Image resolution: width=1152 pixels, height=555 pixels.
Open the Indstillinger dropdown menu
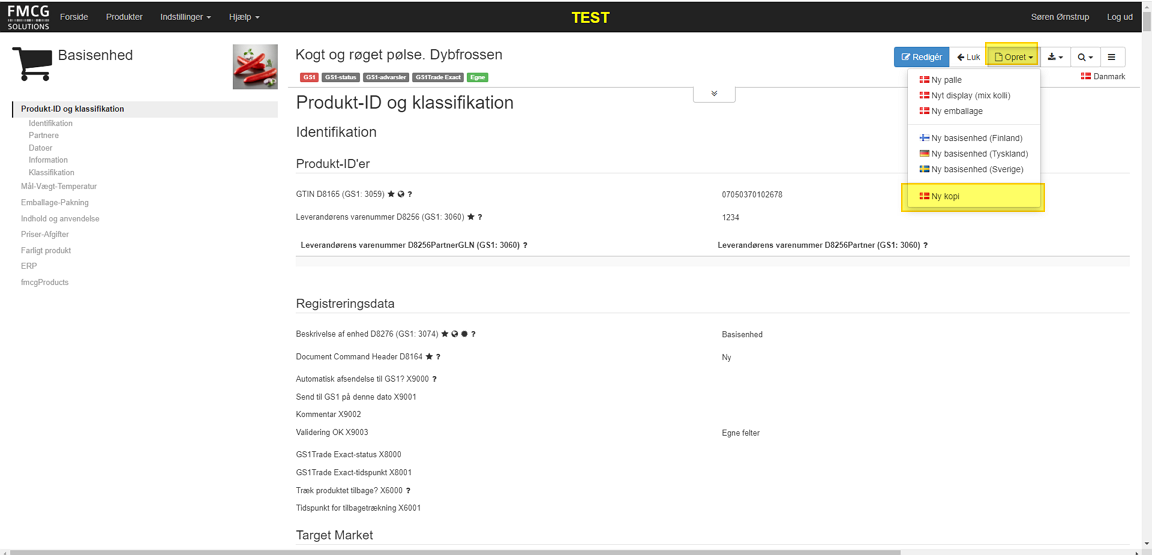185,17
